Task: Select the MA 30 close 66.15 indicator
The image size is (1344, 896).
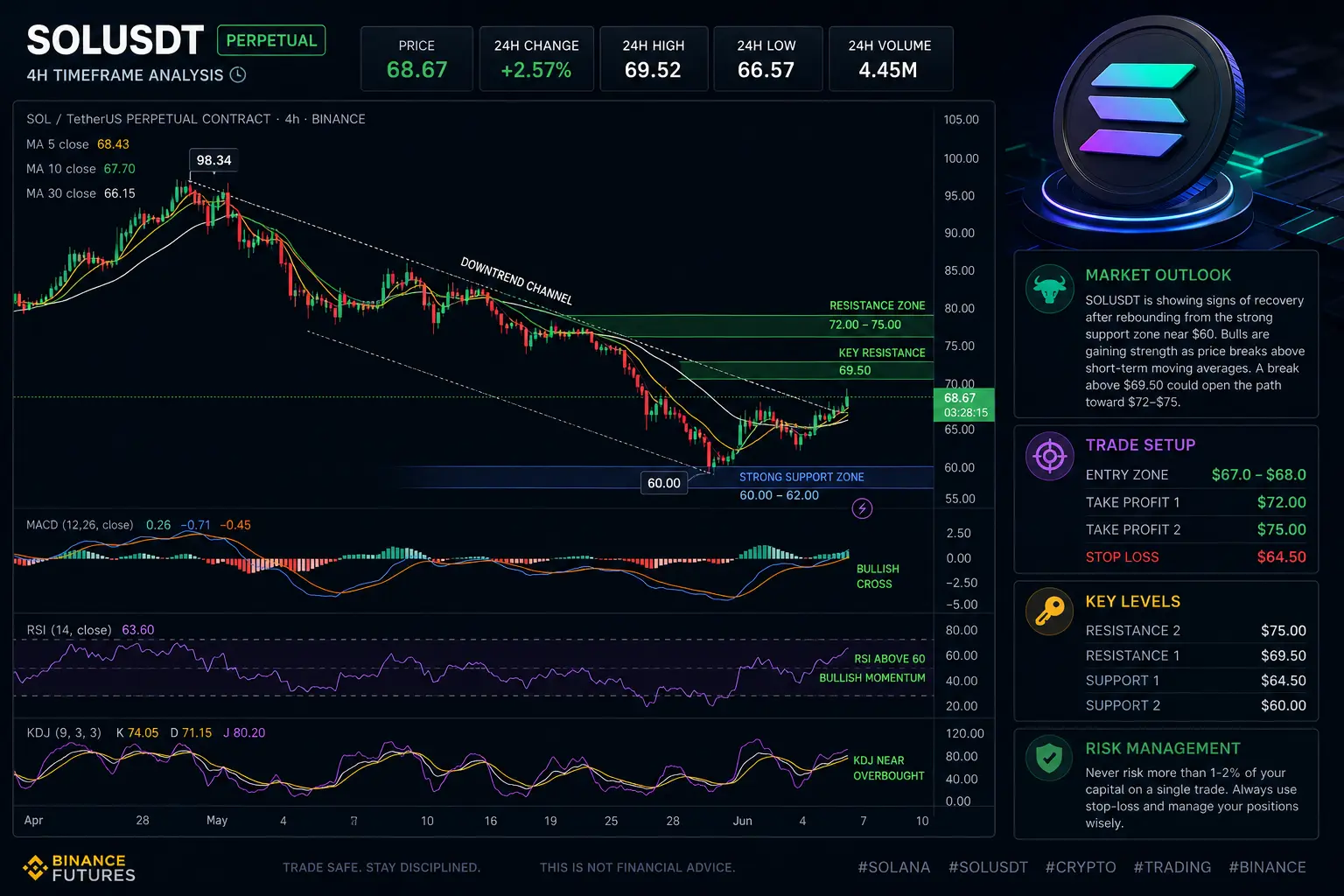Action: point(80,193)
